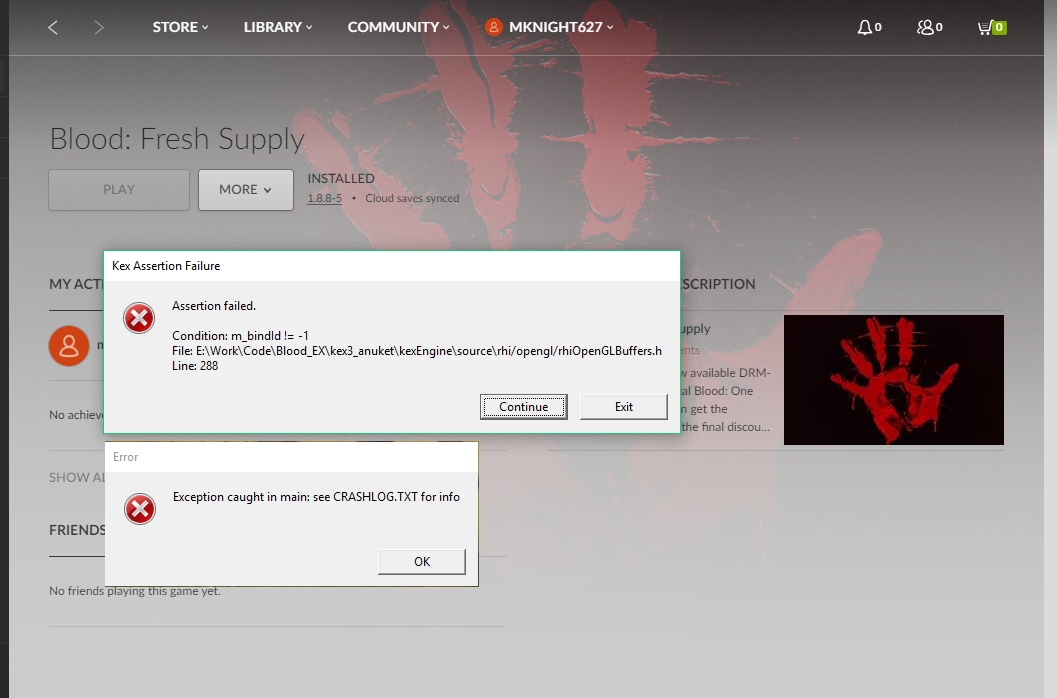Click the cart count badge
Screen dimensions: 1057x698
[x=999, y=28]
